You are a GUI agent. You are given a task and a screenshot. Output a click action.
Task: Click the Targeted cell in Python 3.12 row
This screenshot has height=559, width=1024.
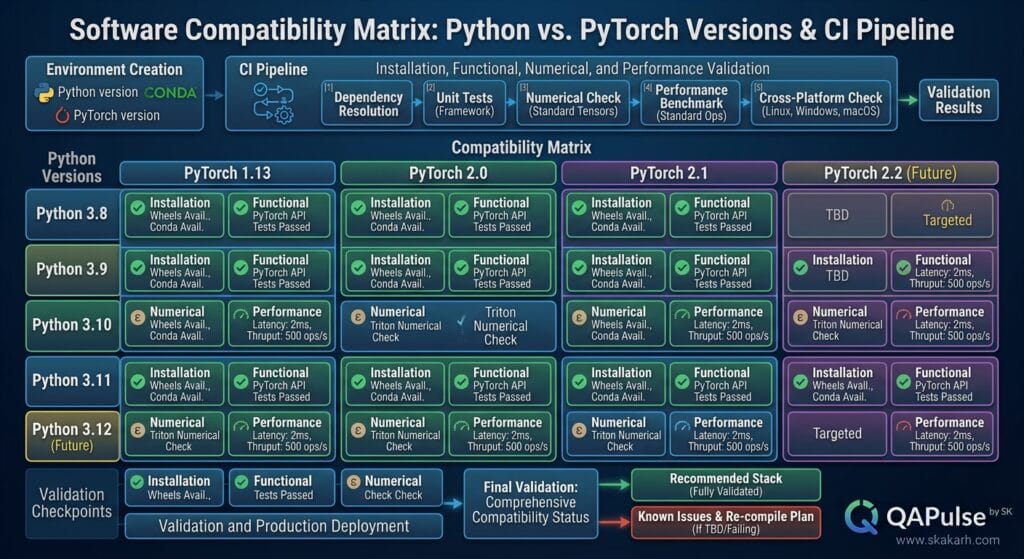837,433
